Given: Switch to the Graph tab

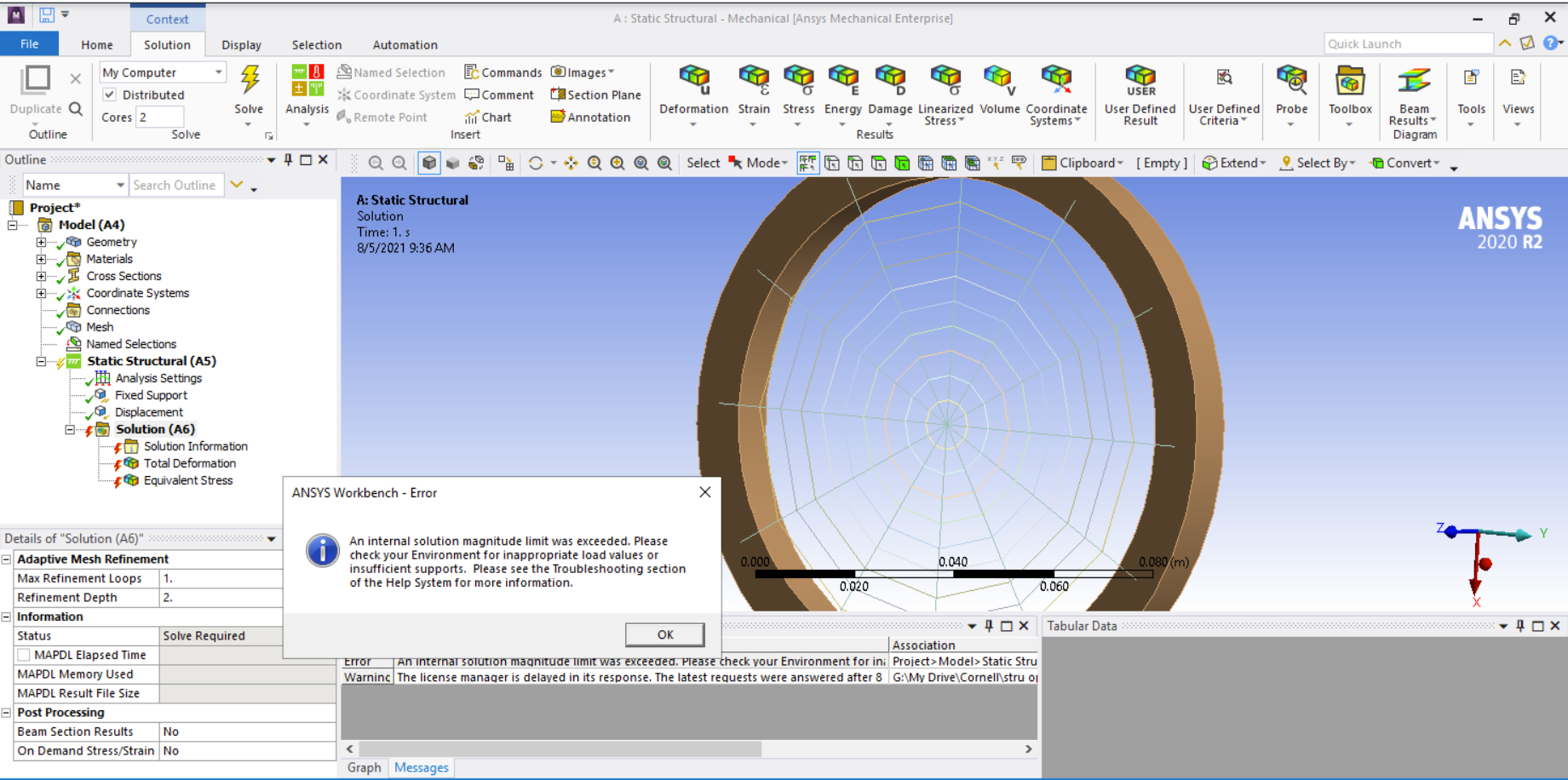Looking at the screenshot, I should (x=365, y=767).
